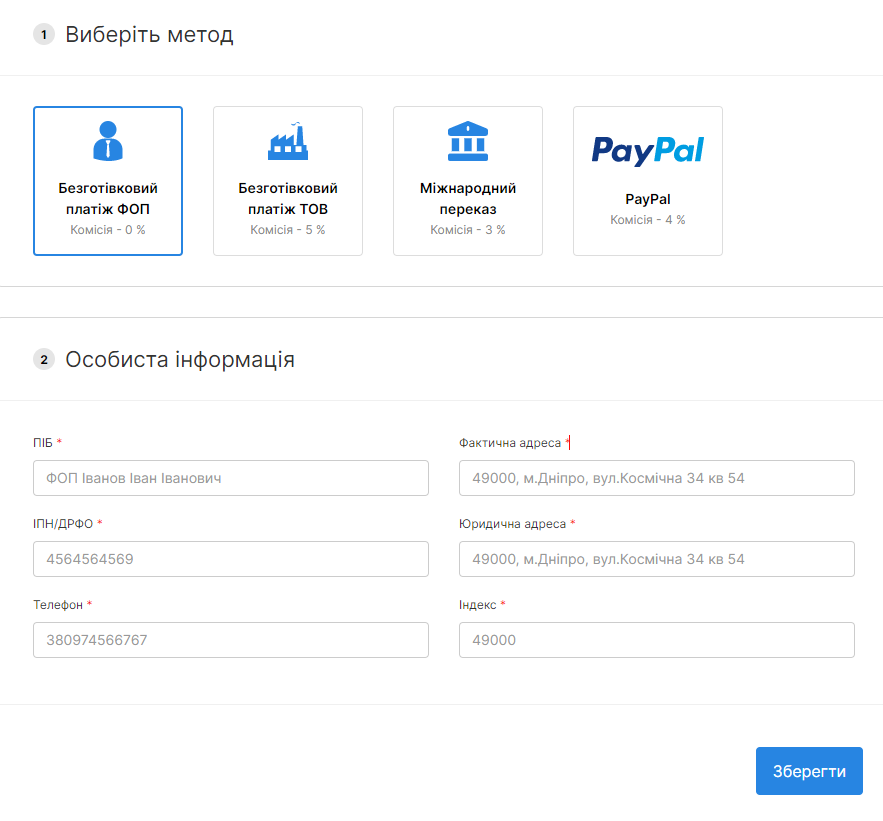Click the 'Комісія - 3 %' text
Viewport: 883px width, 821px height.
click(x=467, y=230)
